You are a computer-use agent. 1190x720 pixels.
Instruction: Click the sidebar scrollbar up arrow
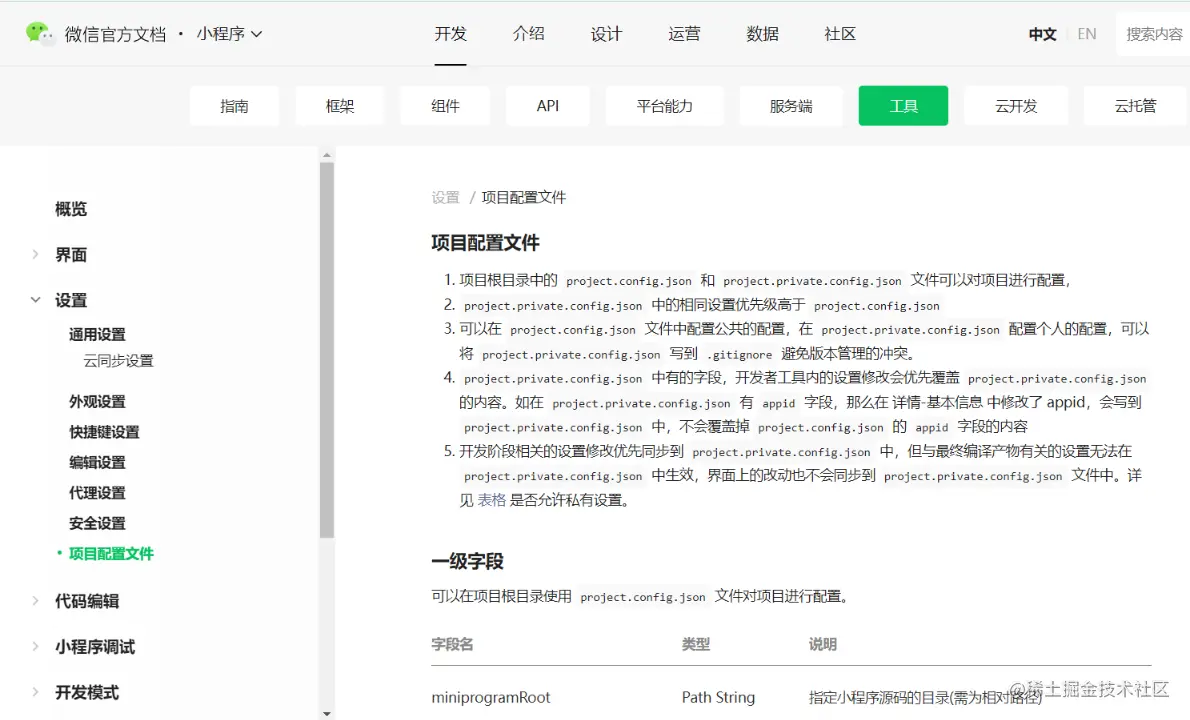[x=327, y=155]
